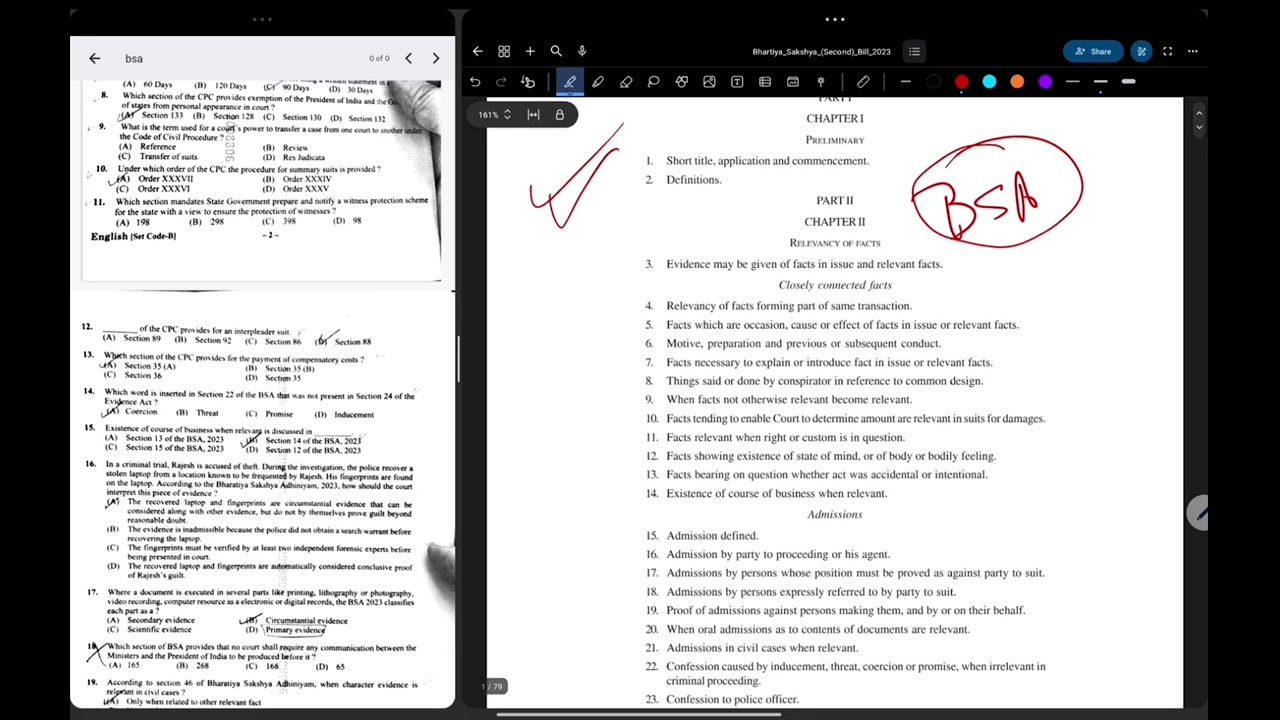Open split-view multitasking dots above the left app

[x=262, y=19]
